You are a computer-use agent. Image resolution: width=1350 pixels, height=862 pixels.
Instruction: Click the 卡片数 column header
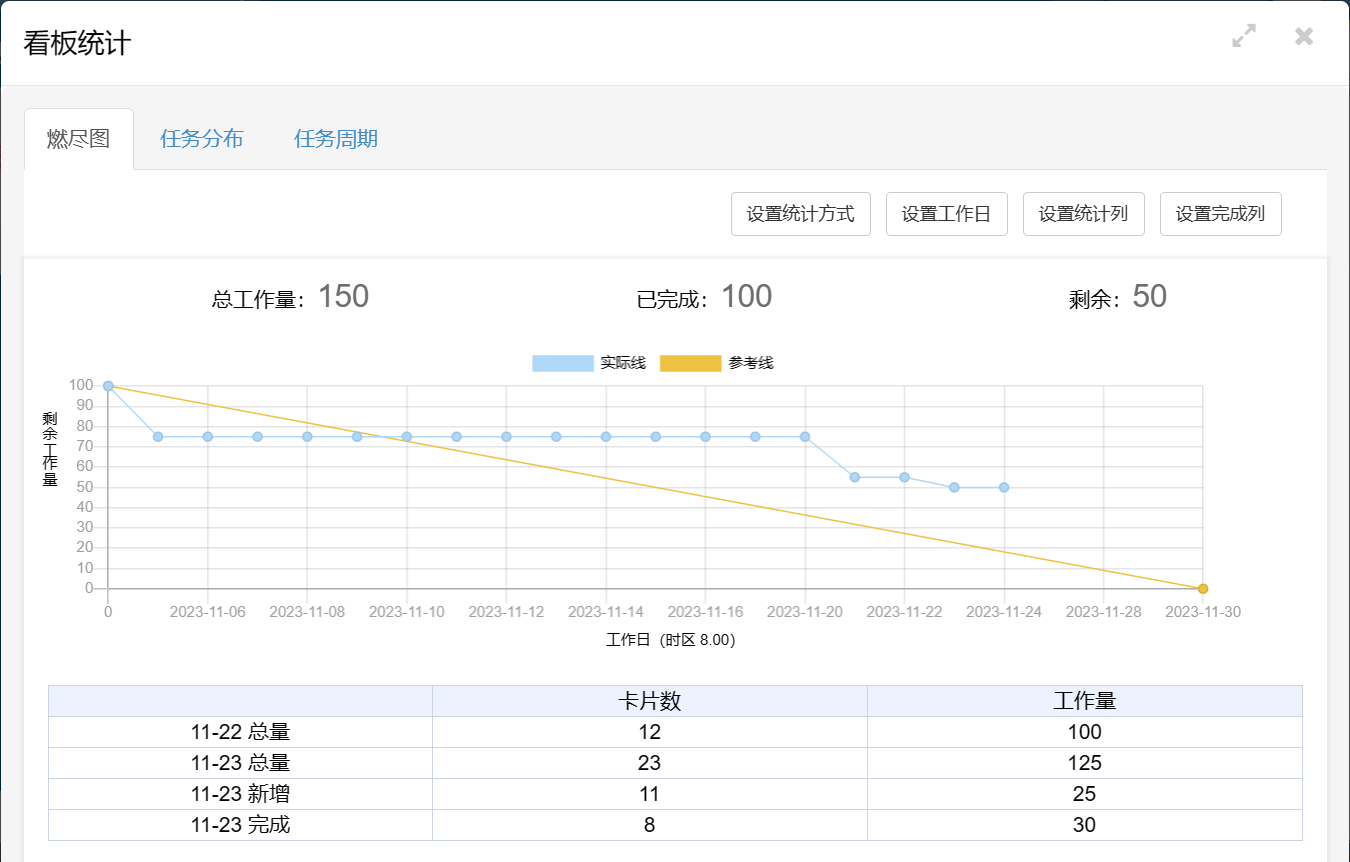(650, 701)
